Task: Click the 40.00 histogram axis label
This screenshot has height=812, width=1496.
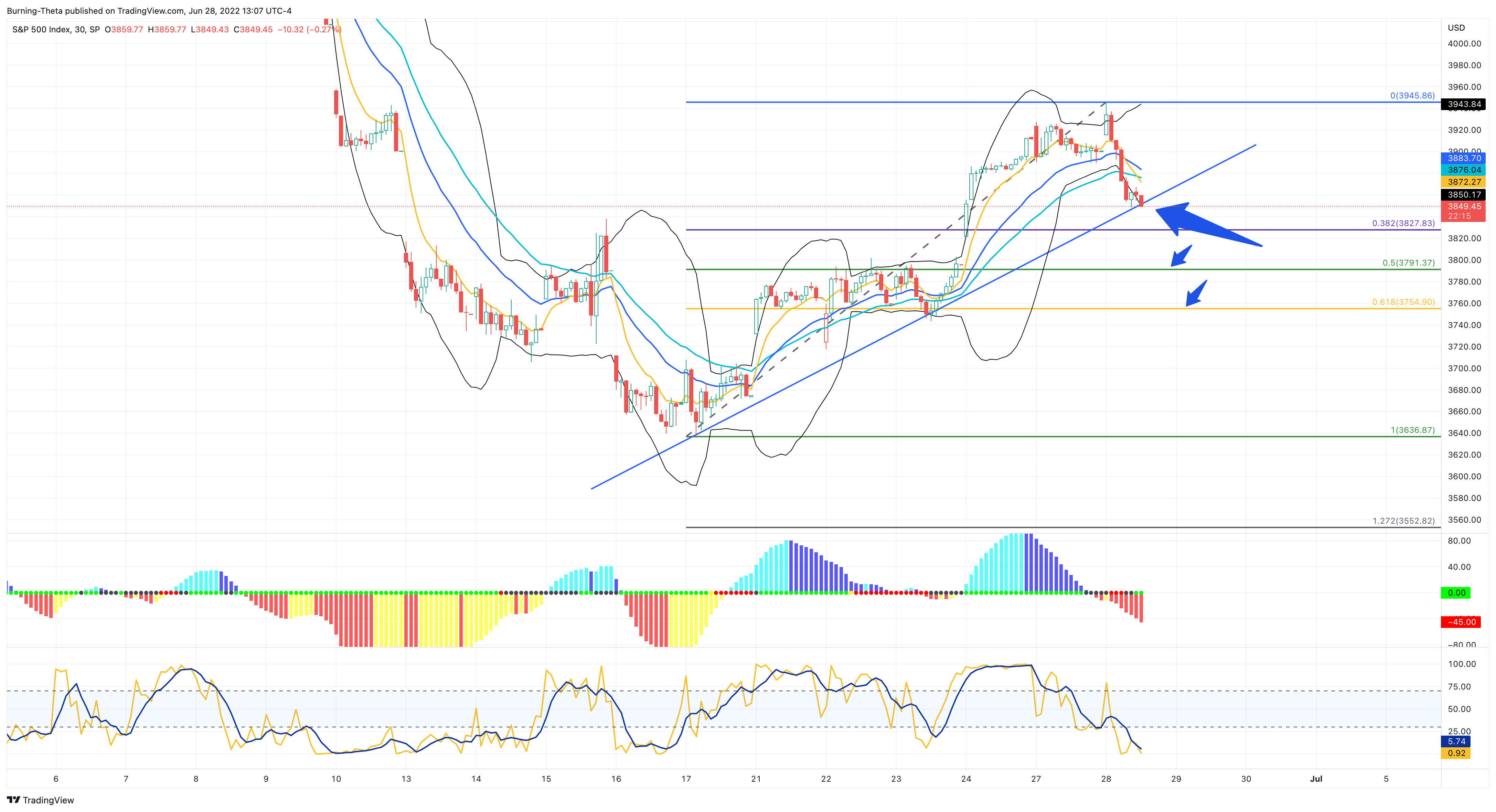Action: click(1460, 567)
